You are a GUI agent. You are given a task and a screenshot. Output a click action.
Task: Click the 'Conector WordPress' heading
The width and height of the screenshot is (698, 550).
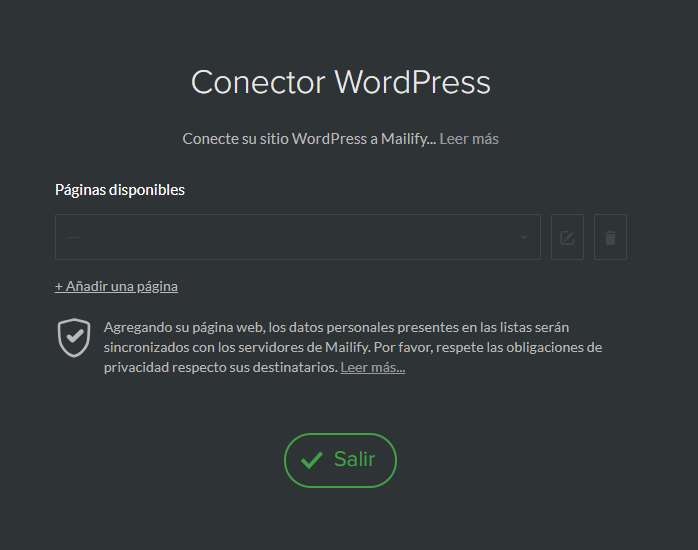coord(341,82)
